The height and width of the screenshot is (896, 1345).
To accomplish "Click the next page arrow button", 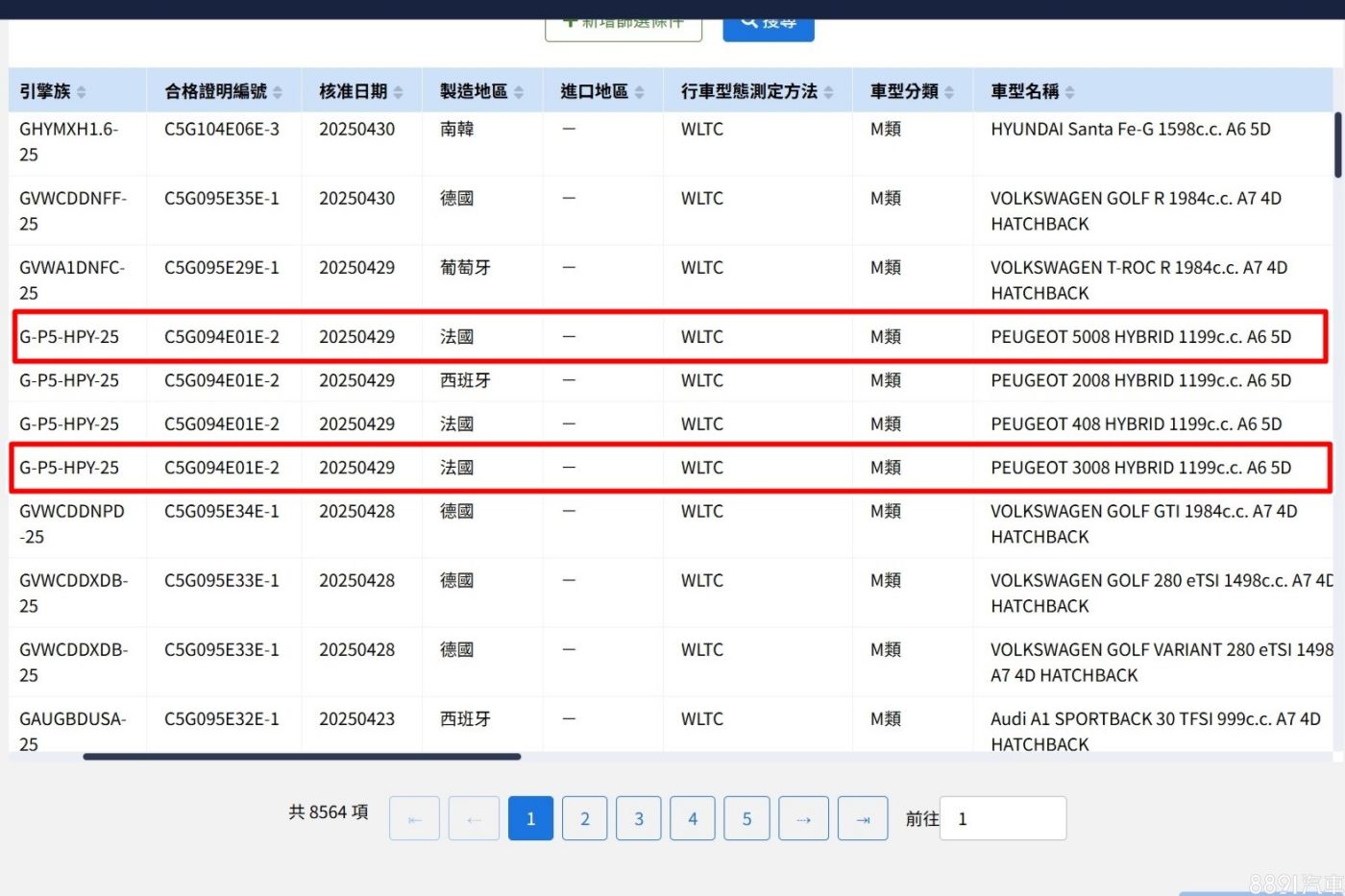I will [803, 818].
